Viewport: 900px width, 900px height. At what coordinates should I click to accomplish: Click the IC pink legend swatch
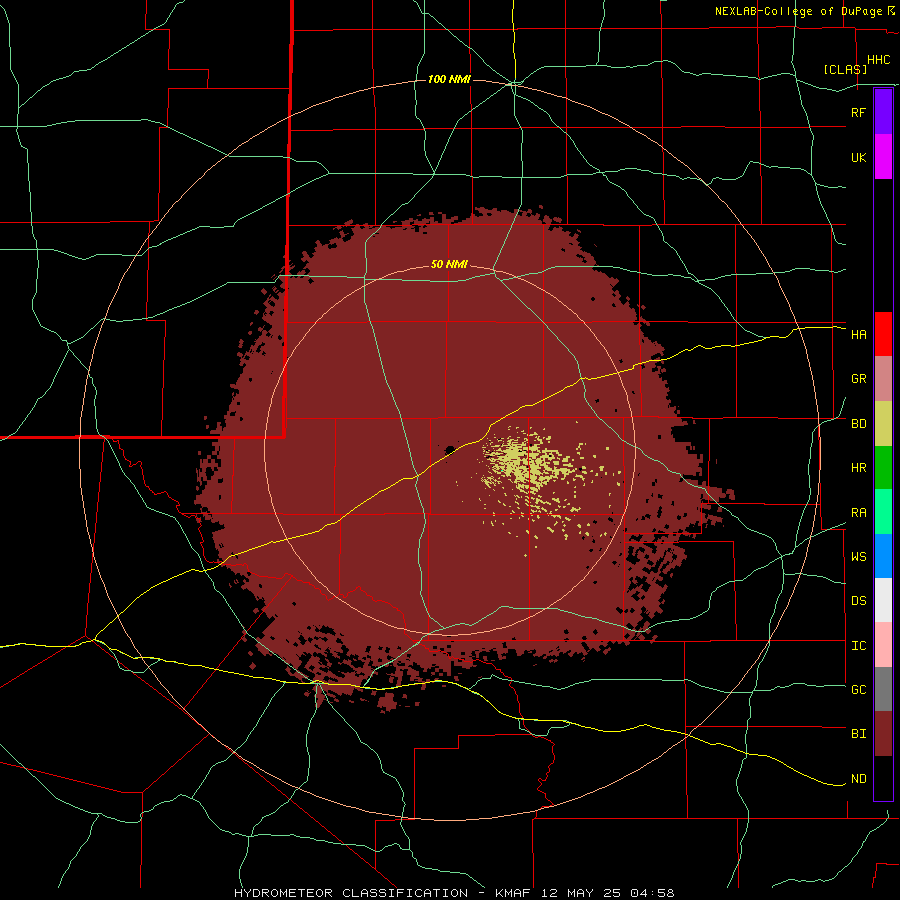[883, 645]
